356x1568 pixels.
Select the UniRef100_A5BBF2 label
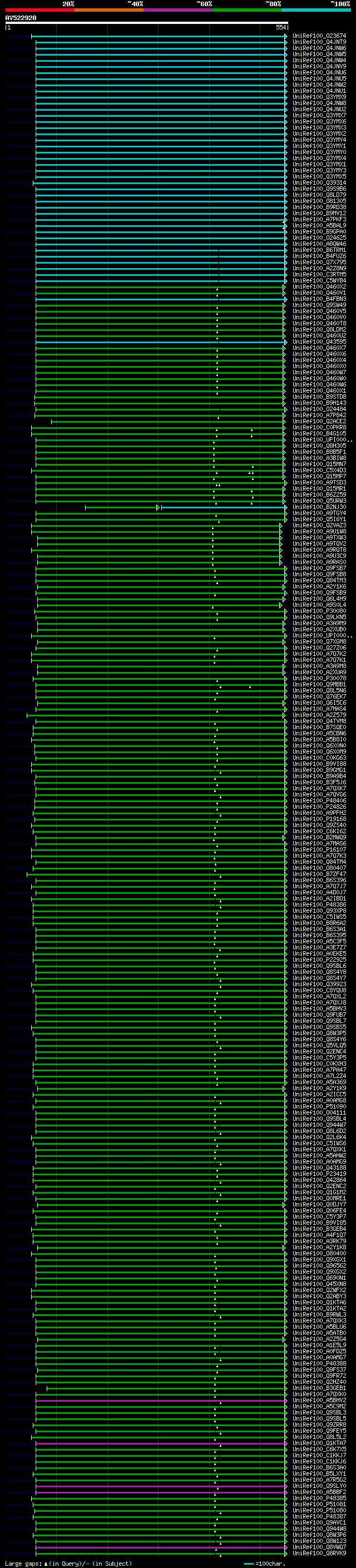coord(319,1492)
